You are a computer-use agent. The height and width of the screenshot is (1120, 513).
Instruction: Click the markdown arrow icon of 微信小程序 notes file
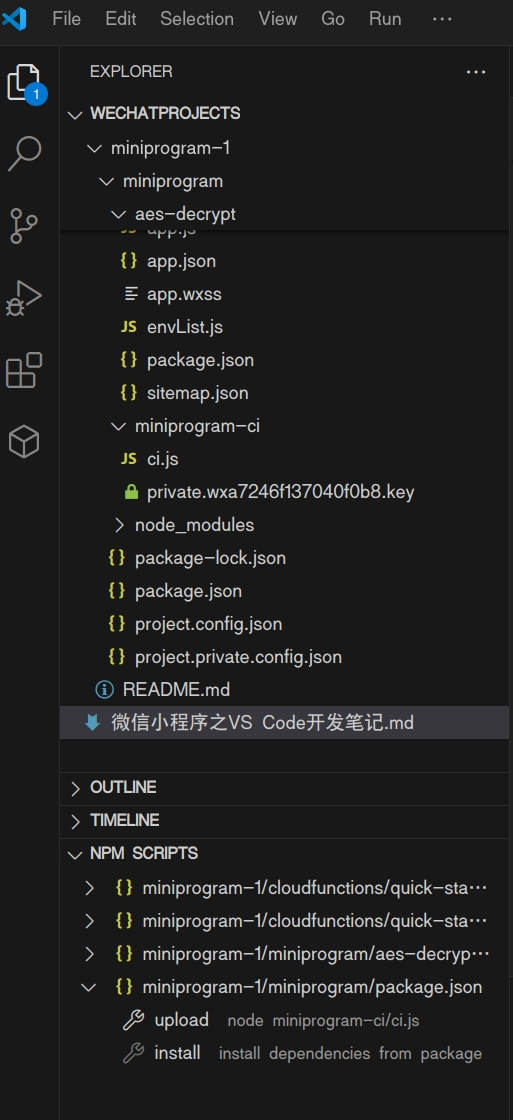(x=92, y=723)
